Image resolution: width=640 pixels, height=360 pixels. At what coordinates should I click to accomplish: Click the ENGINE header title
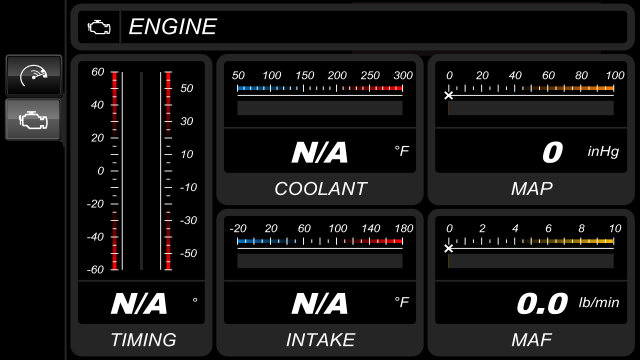[173, 27]
